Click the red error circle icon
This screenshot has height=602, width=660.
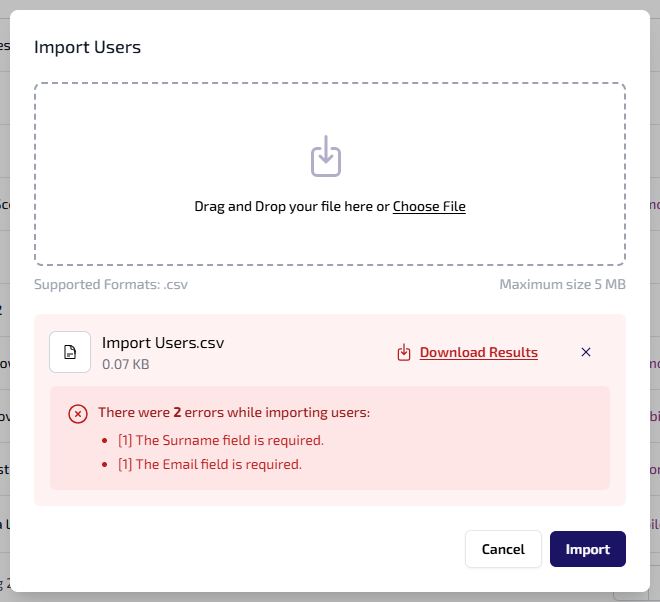(77, 413)
